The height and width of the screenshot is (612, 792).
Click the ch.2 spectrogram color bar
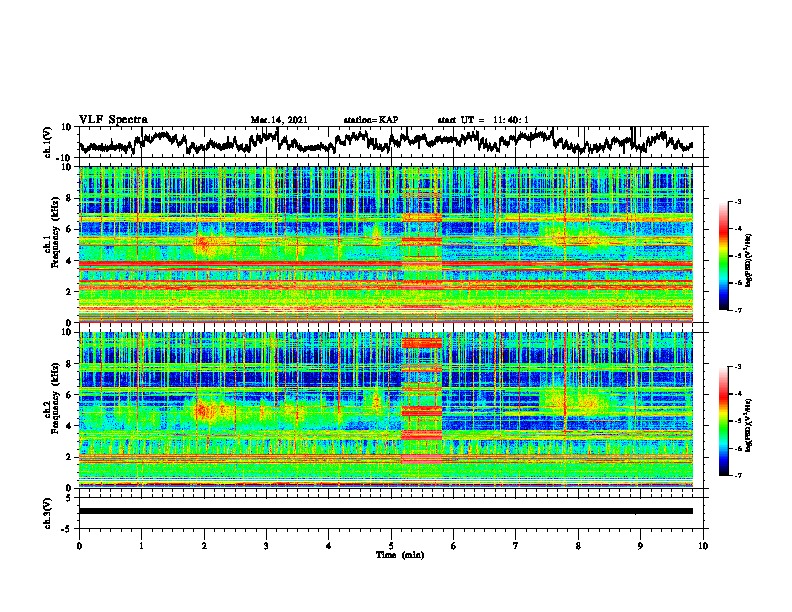coord(723,421)
